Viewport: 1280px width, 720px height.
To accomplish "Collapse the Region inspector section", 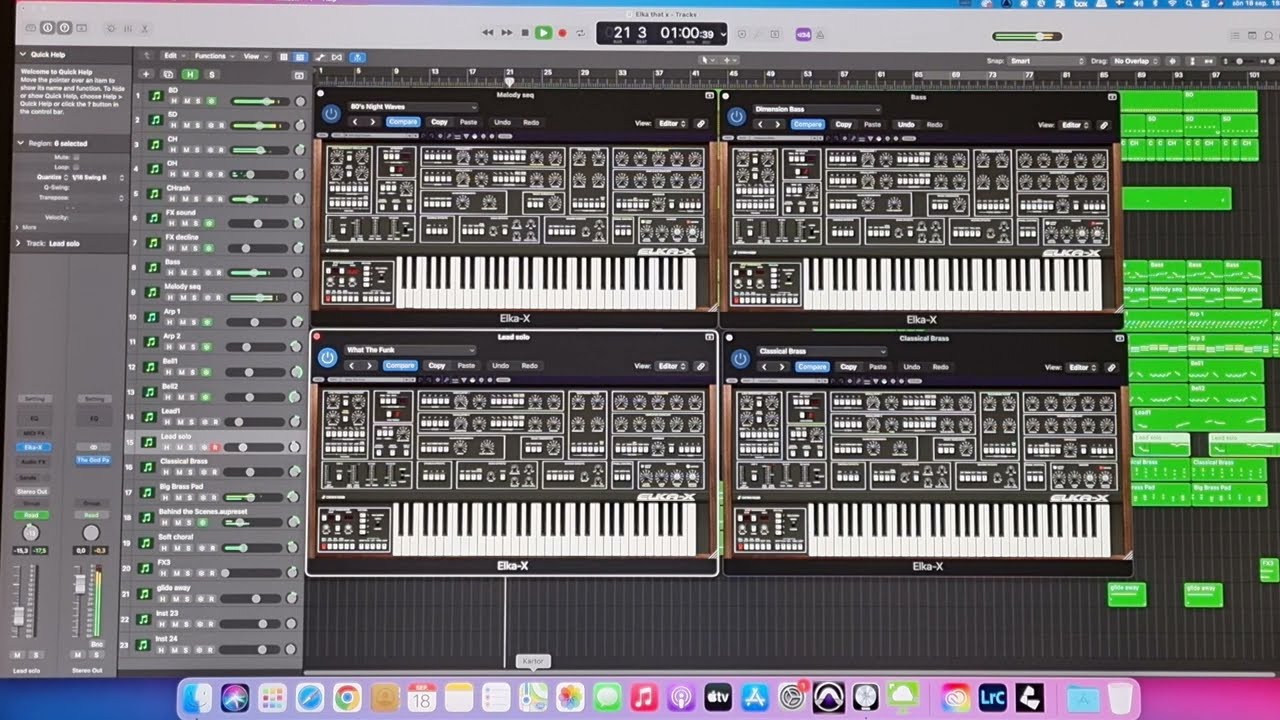I will pyautogui.click(x=21, y=143).
